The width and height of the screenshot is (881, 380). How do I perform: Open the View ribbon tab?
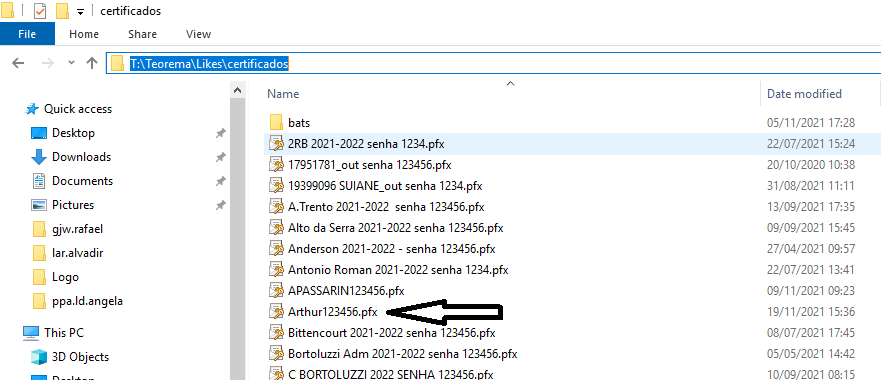198,34
